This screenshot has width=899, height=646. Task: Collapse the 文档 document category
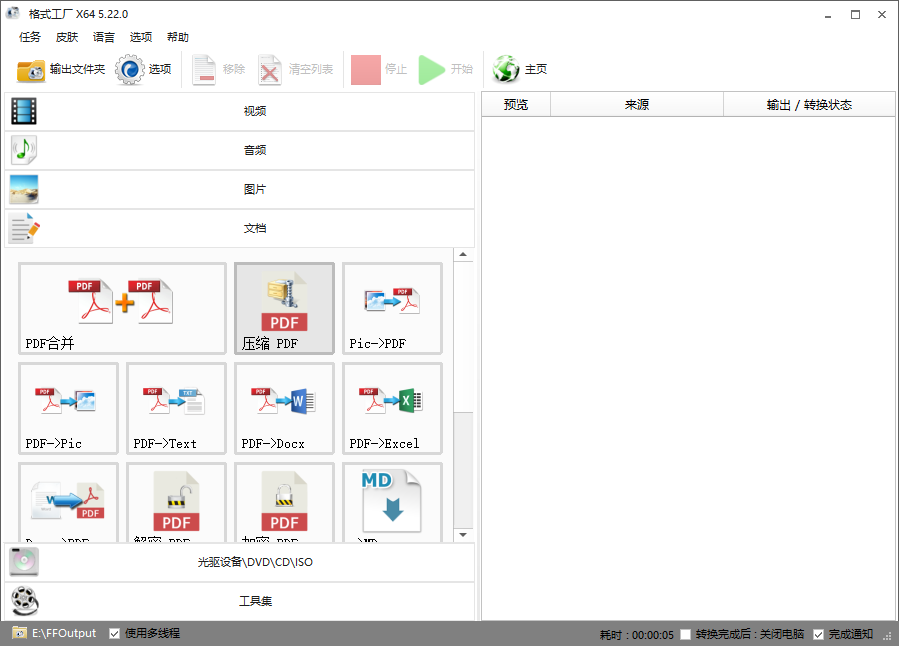pyautogui.click(x=240, y=228)
